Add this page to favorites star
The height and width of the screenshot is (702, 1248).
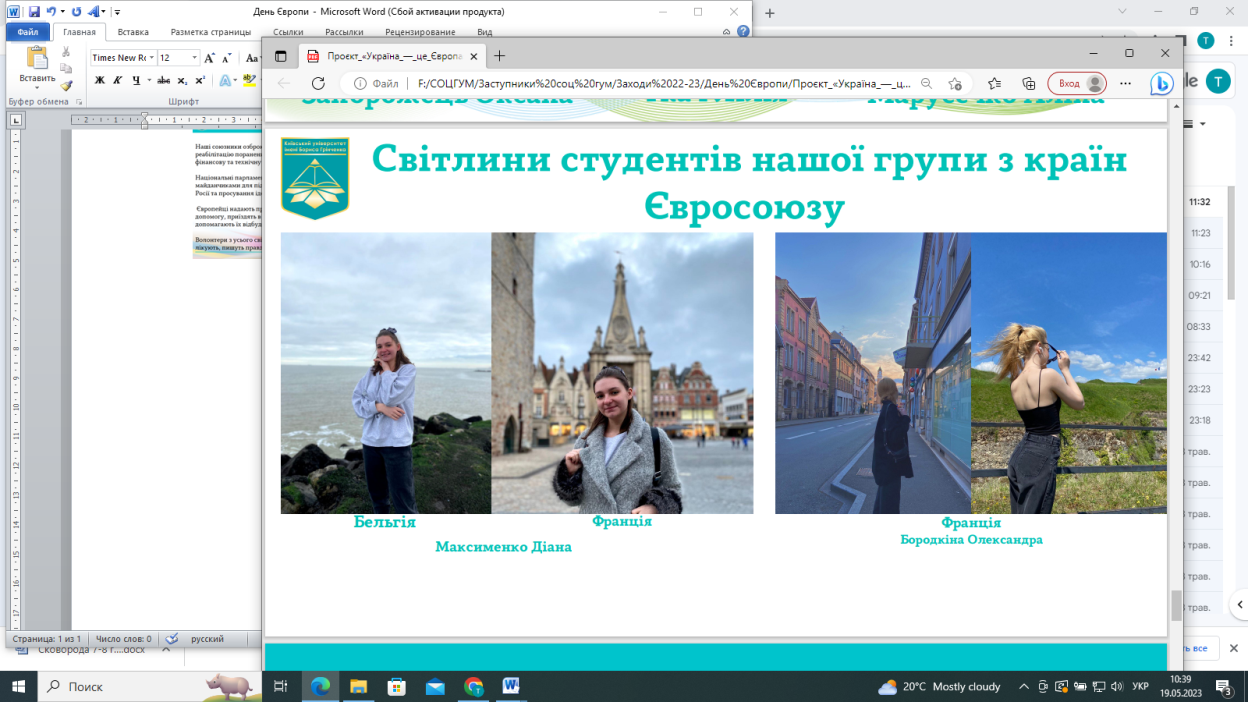956,84
